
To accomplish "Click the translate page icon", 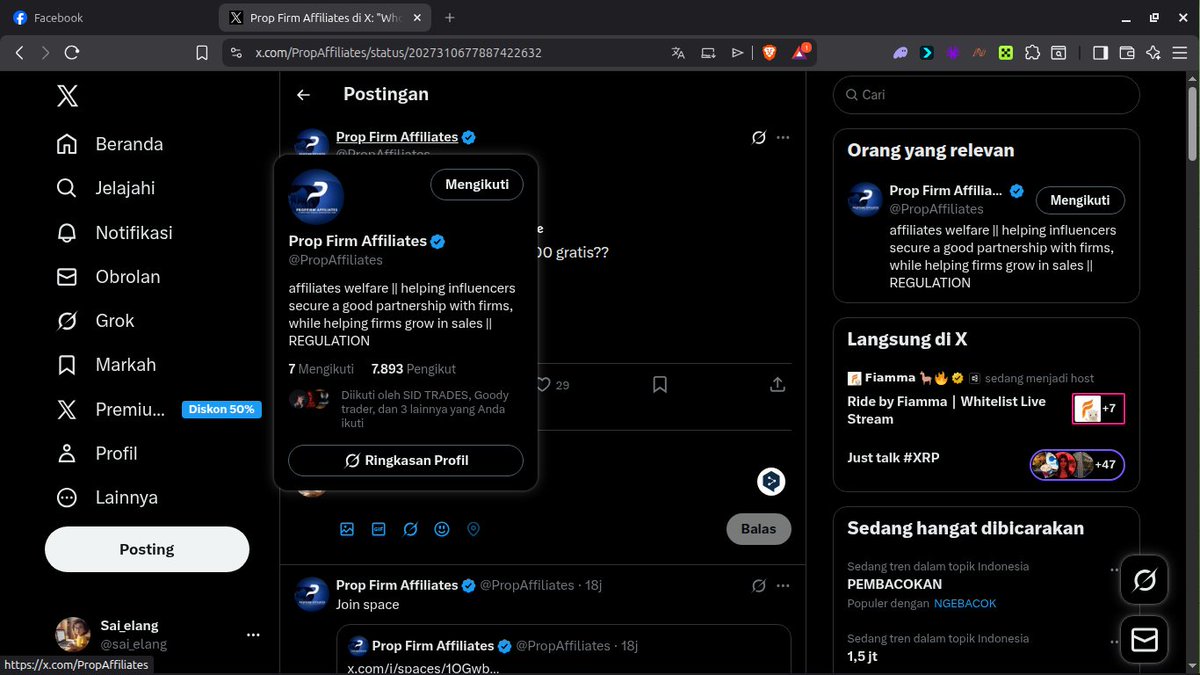I will point(678,53).
